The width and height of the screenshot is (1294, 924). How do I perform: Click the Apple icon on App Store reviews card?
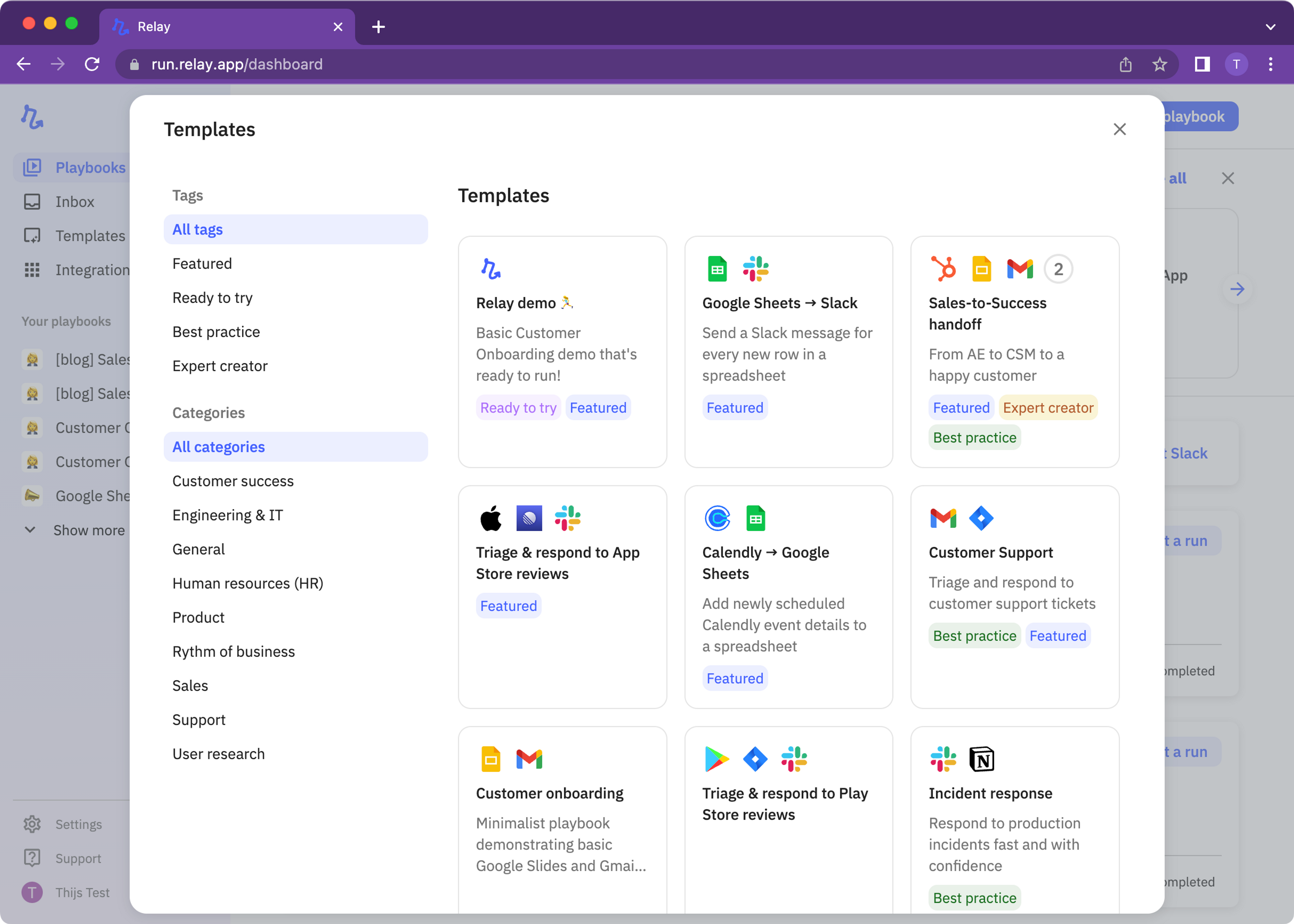tap(490, 518)
